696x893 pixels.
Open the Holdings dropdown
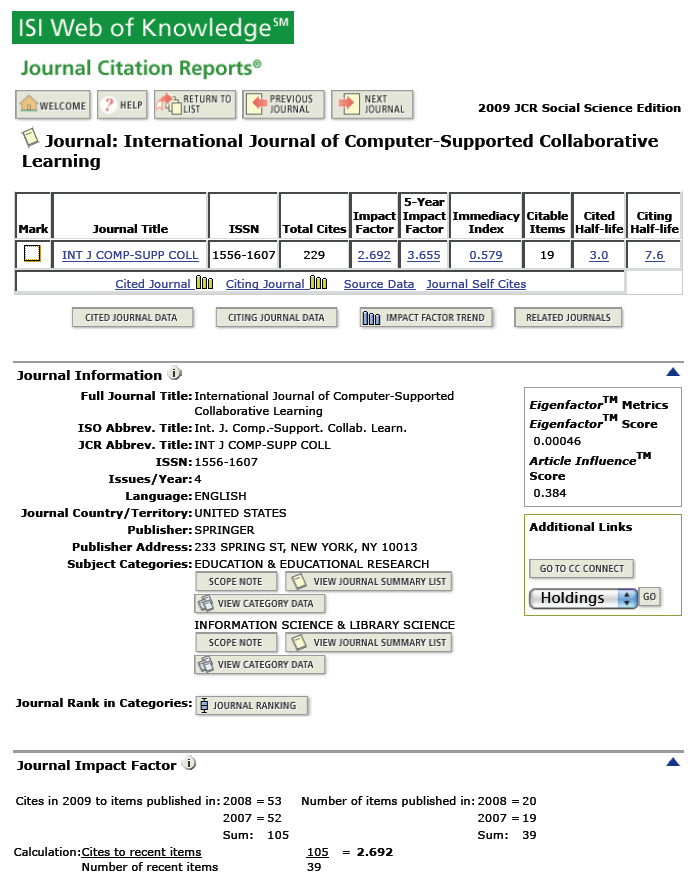click(583, 598)
